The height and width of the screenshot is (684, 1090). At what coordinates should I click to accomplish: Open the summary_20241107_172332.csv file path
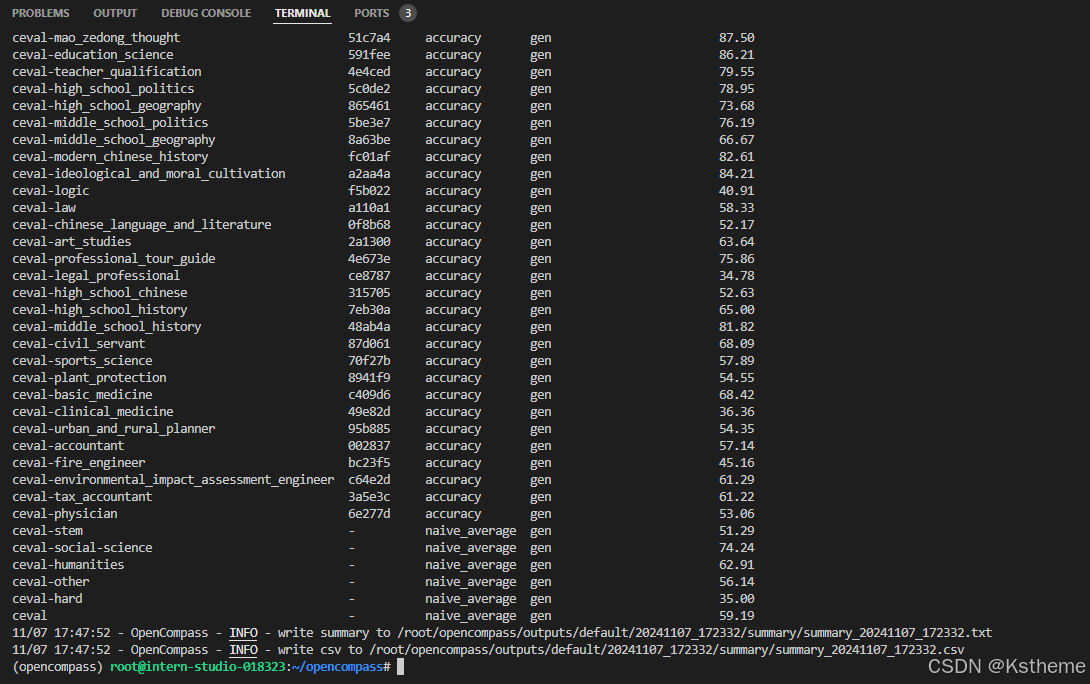pos(667,649)
